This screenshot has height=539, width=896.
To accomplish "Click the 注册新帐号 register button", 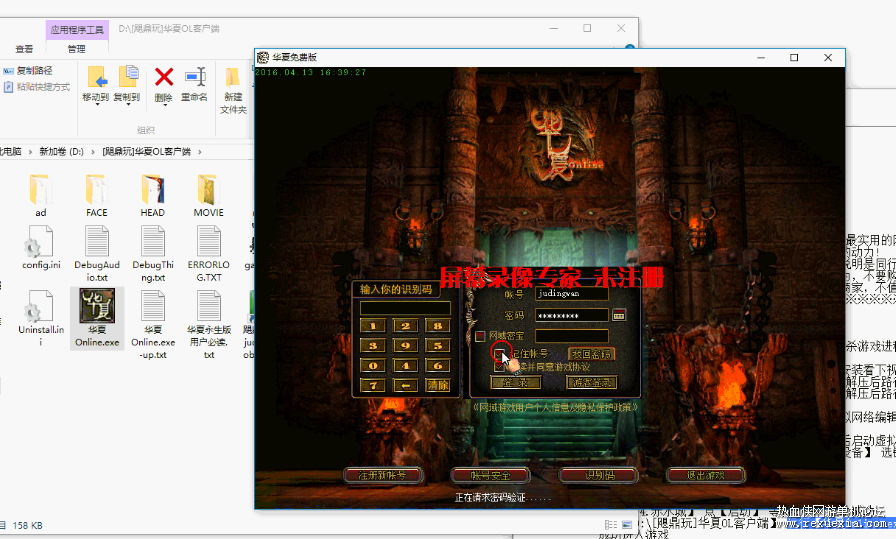I will (382, 475).
